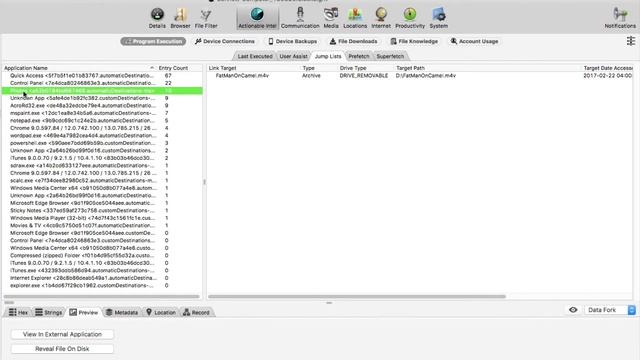Select the Windows Media Player (32-bit) row
The image size is (640, 360).
[102, 218]
